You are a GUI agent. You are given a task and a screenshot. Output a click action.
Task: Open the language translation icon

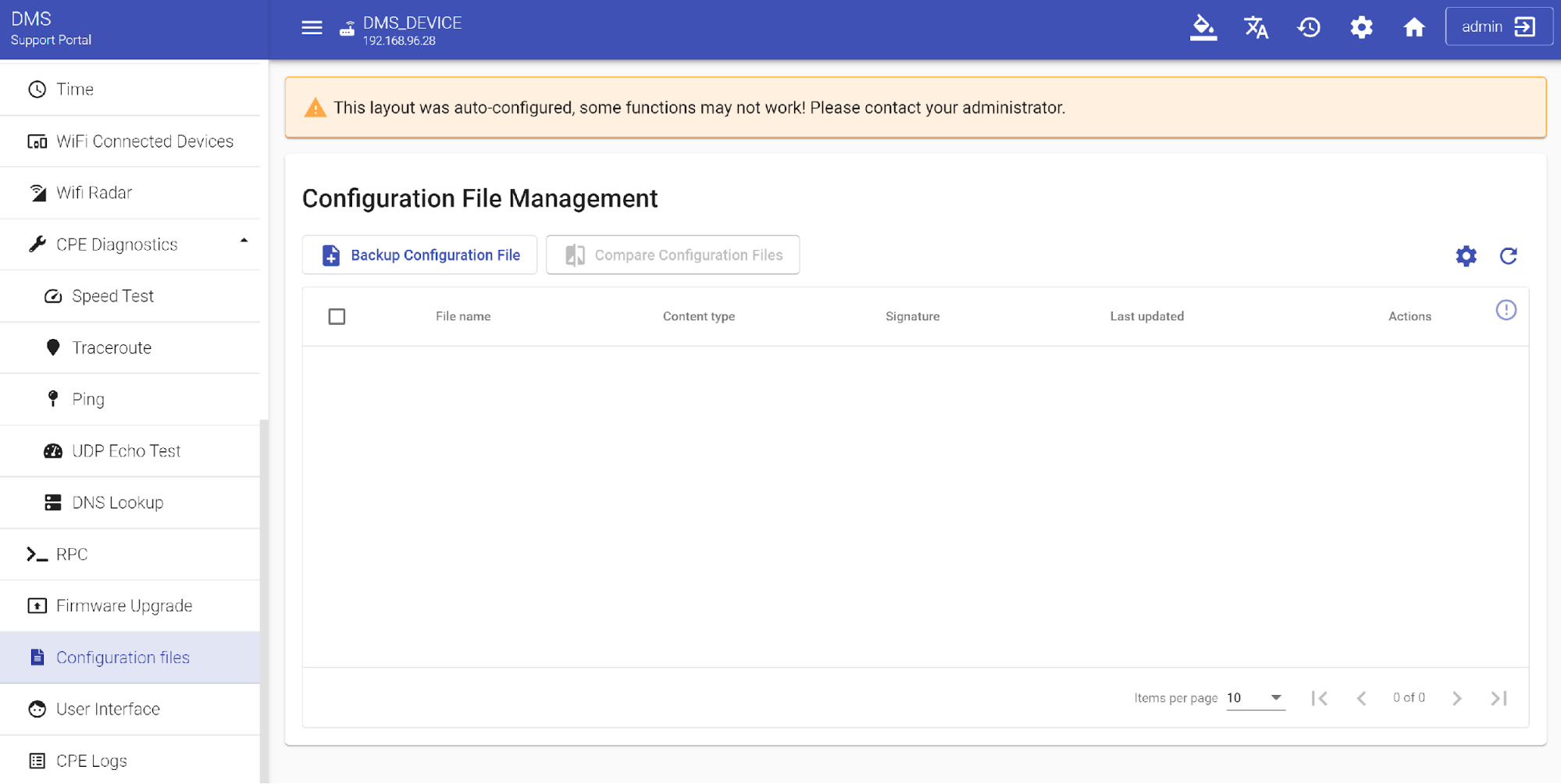pos(1256,27)
